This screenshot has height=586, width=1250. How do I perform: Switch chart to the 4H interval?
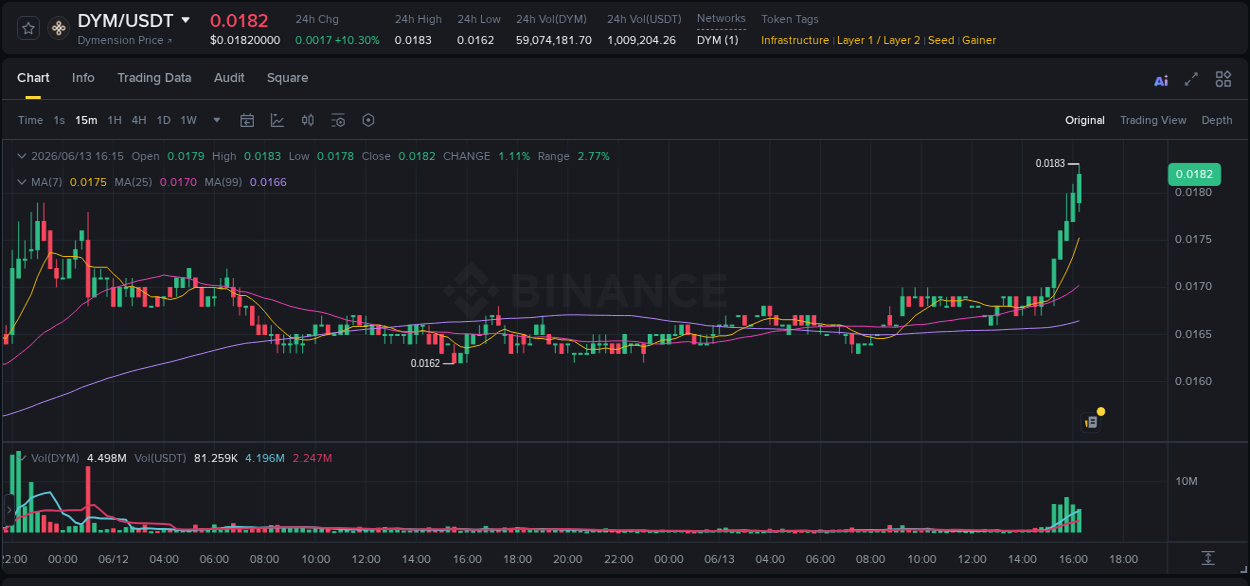[x=139, y=120]
